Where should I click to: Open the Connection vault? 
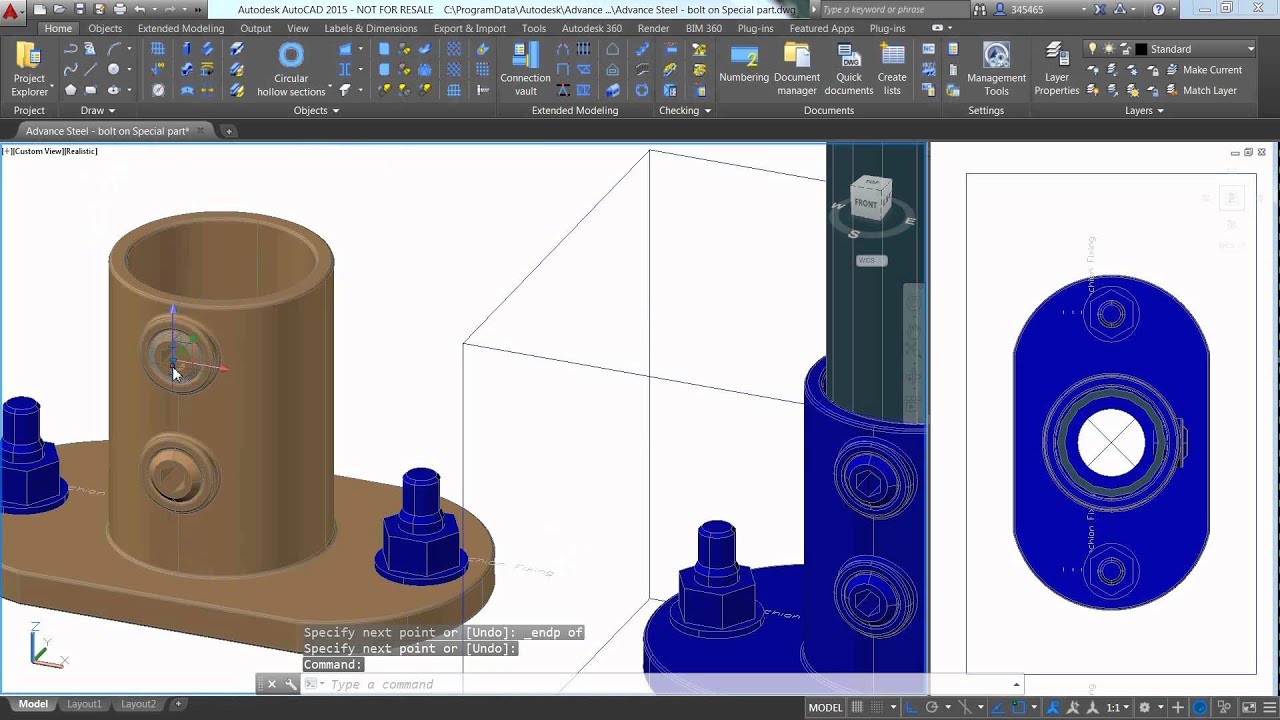click(x=525, y=69)
